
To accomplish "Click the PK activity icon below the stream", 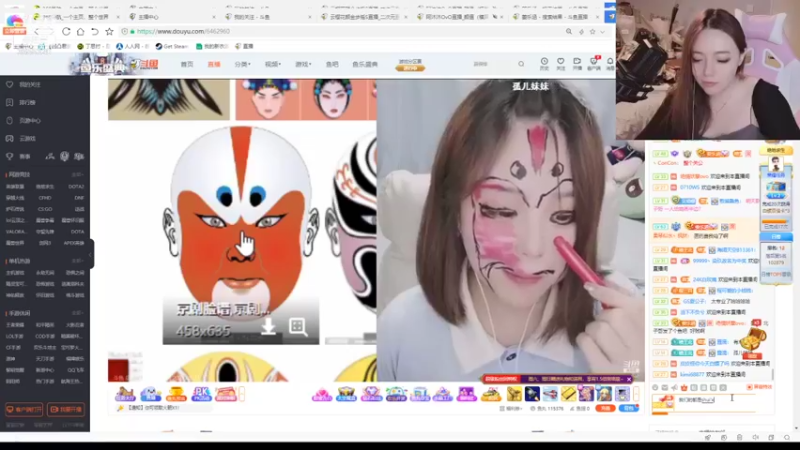I will [x=201, y=394].
